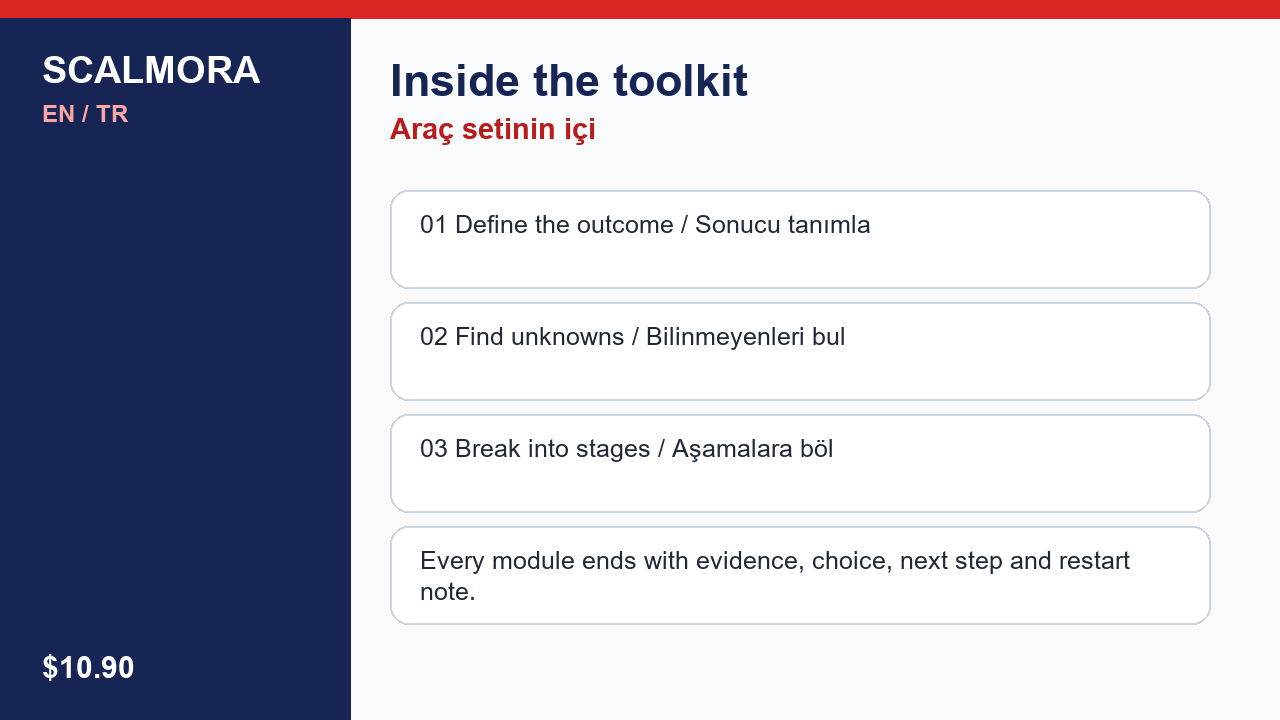Open the "02 Find unknowns" card
This screenshot has height=720, width=1280.
click(x=800, y=351)
